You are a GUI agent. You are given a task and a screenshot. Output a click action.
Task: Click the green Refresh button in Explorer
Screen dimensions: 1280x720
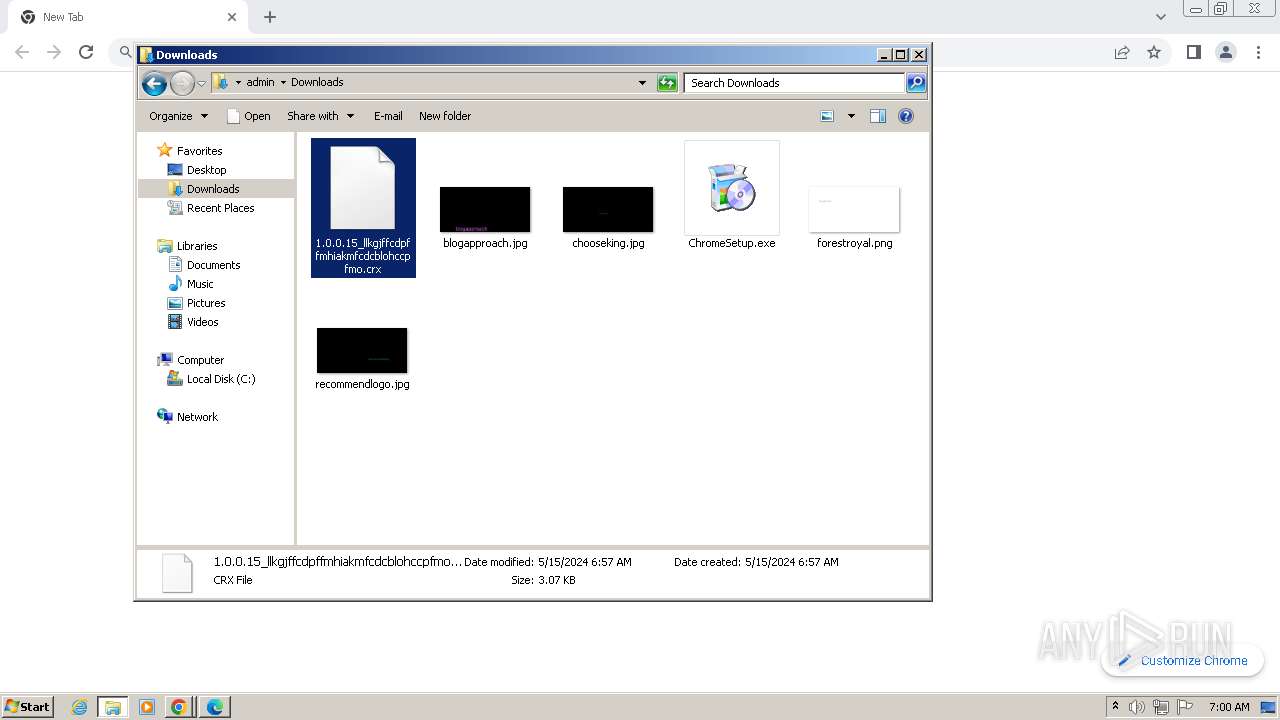click(x=667, y=83)
